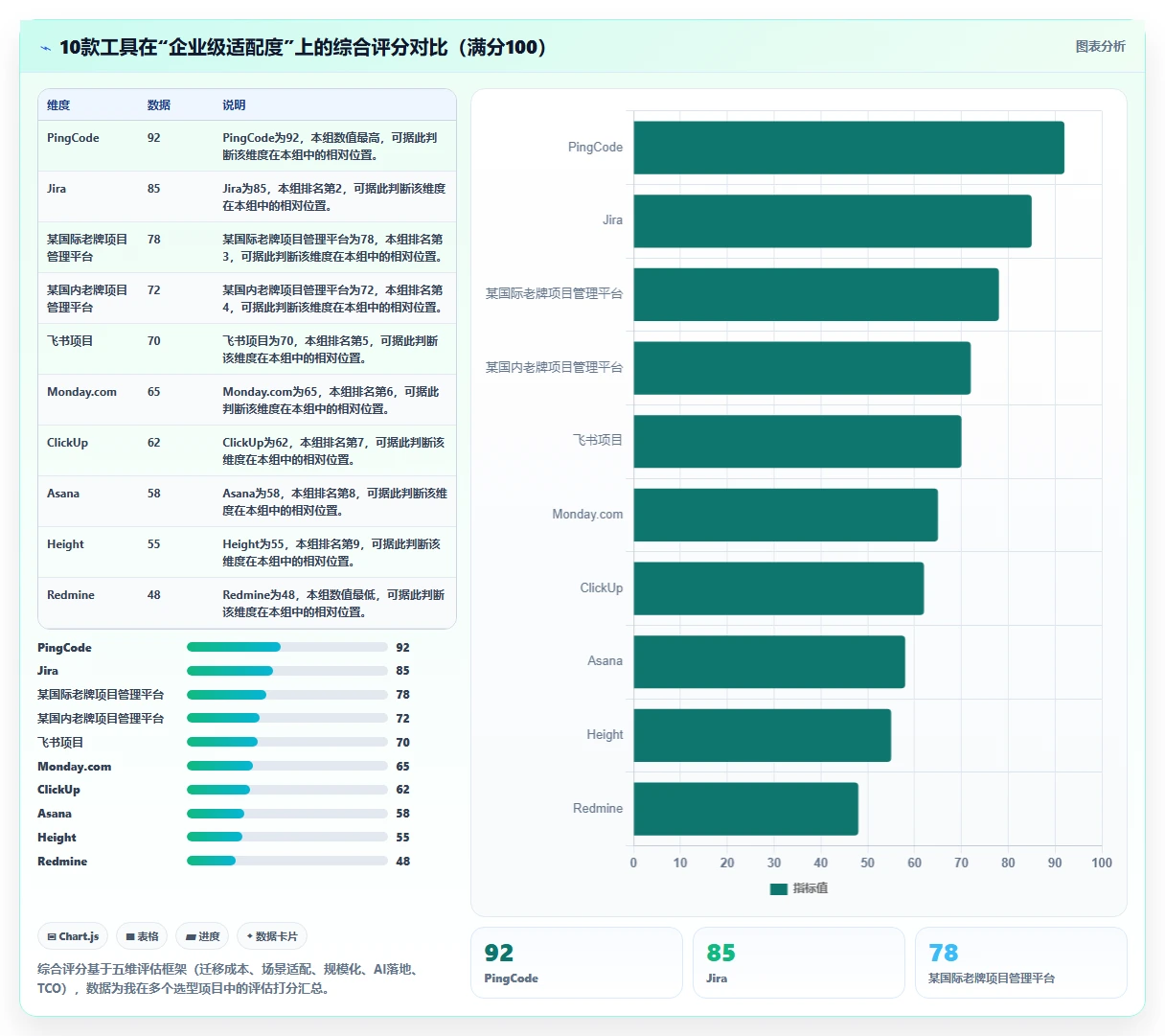Click the 某国际老牌项目管理平台 chart bar

[816, 294]
